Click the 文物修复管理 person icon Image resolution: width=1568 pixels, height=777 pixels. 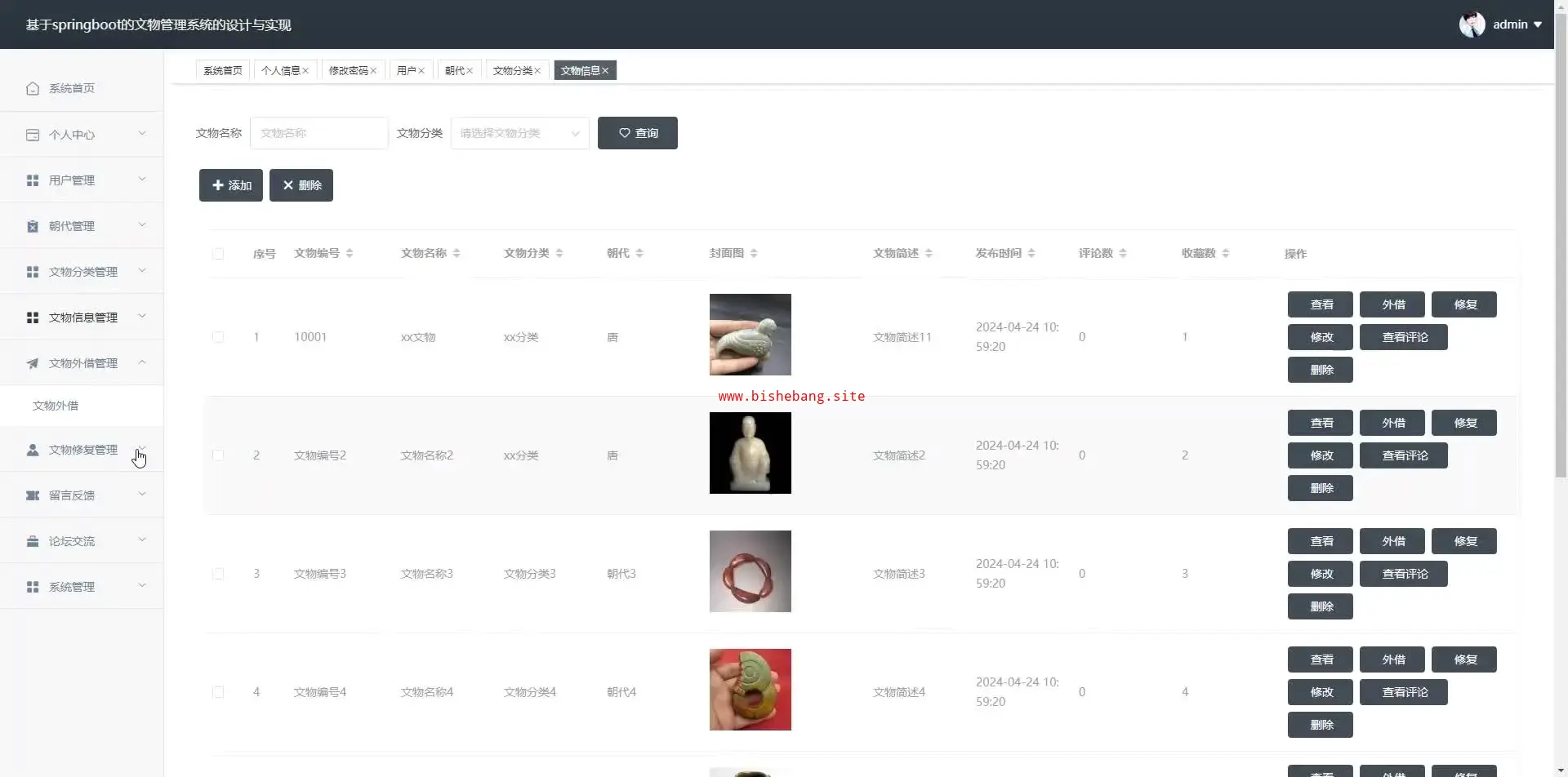[33, 450]
